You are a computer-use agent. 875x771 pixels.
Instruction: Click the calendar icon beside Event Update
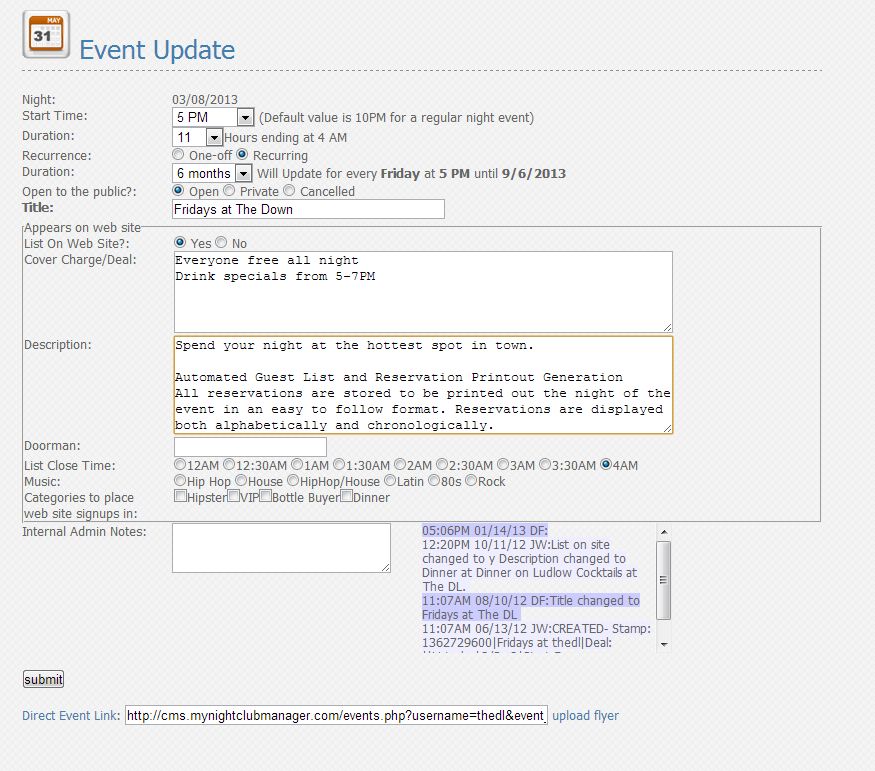[x=46, y=35]
